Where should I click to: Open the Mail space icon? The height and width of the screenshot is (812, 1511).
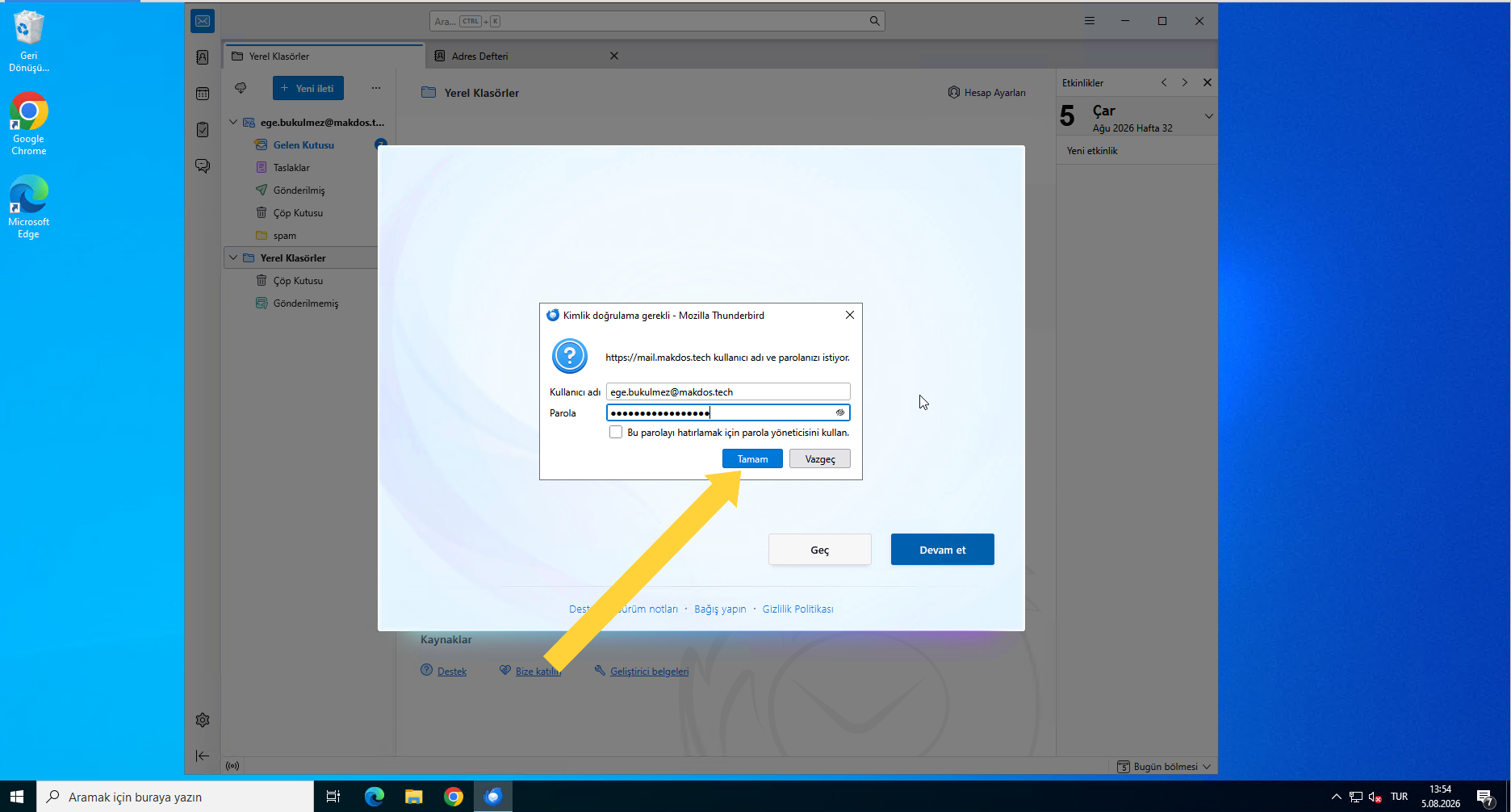[203, 21]
